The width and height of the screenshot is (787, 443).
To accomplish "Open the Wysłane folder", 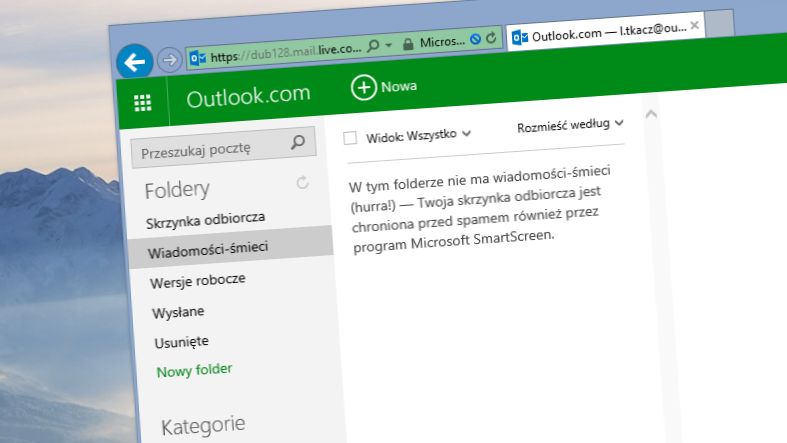I will [x=178, y=312].
